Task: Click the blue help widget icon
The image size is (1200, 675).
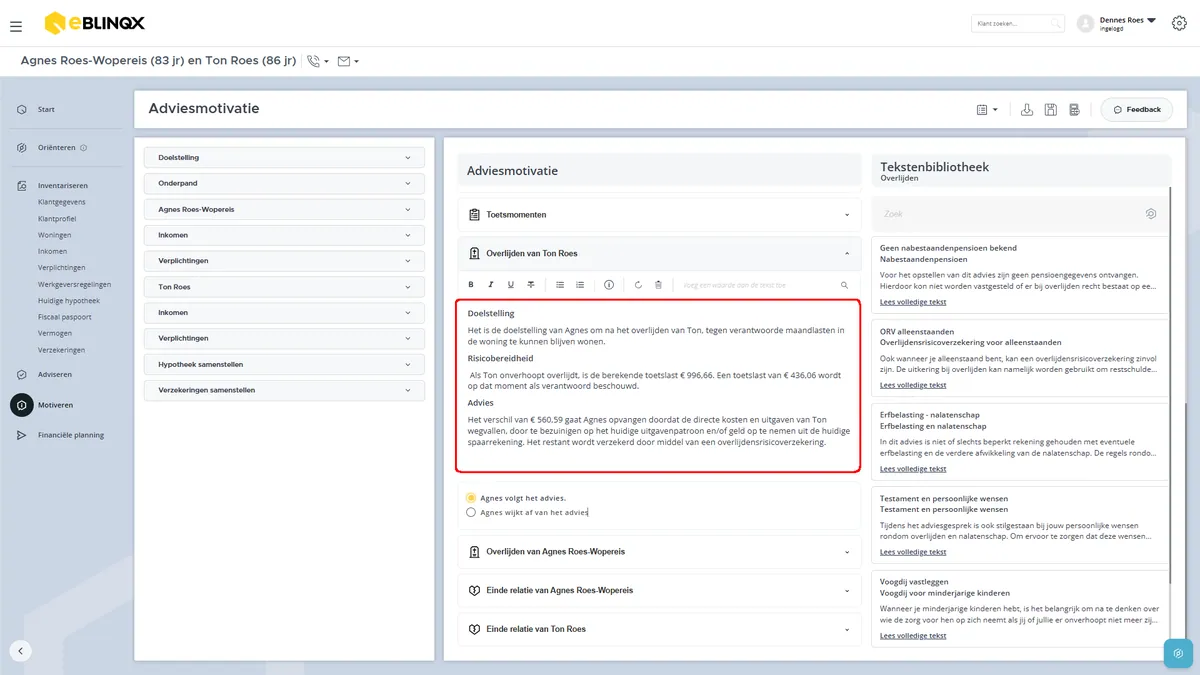Action: [1179, 654]
